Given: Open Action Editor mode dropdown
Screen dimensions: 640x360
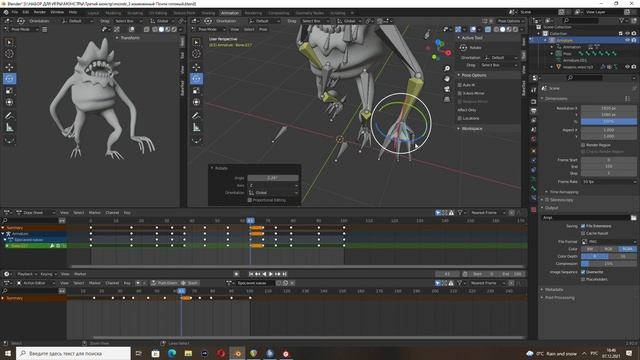Looking at the screenshot, I should 36,283.
